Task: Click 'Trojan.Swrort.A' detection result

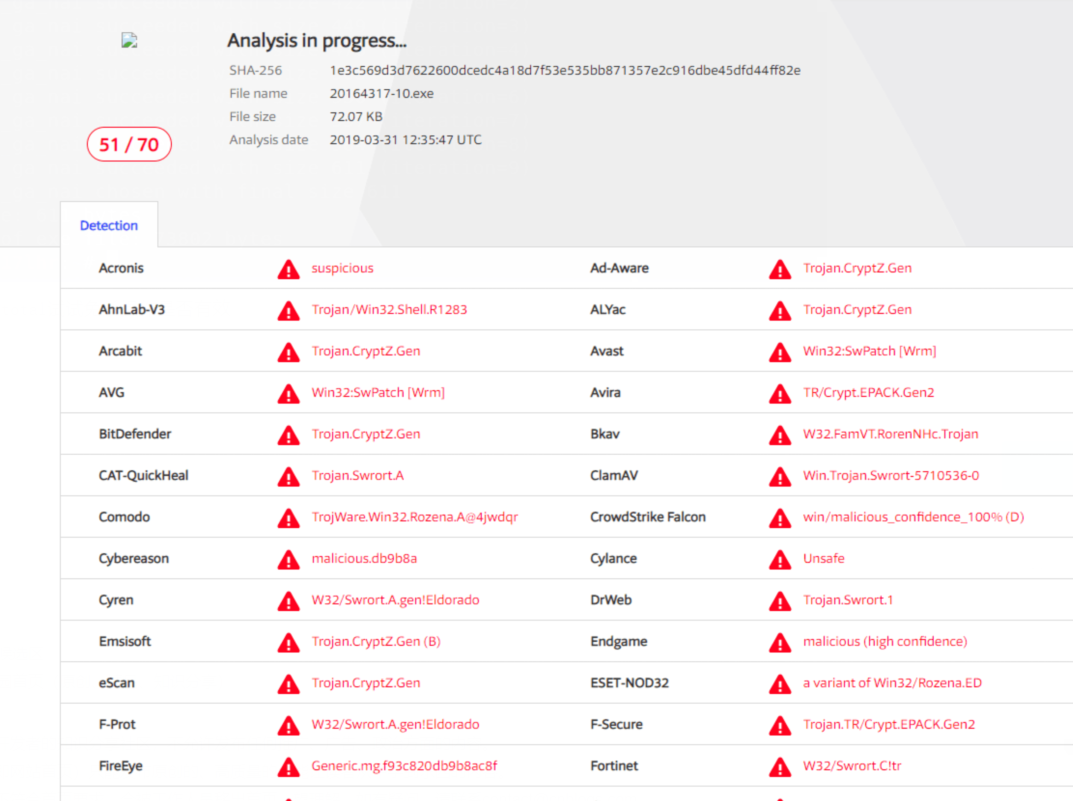Action: [358, 475]
